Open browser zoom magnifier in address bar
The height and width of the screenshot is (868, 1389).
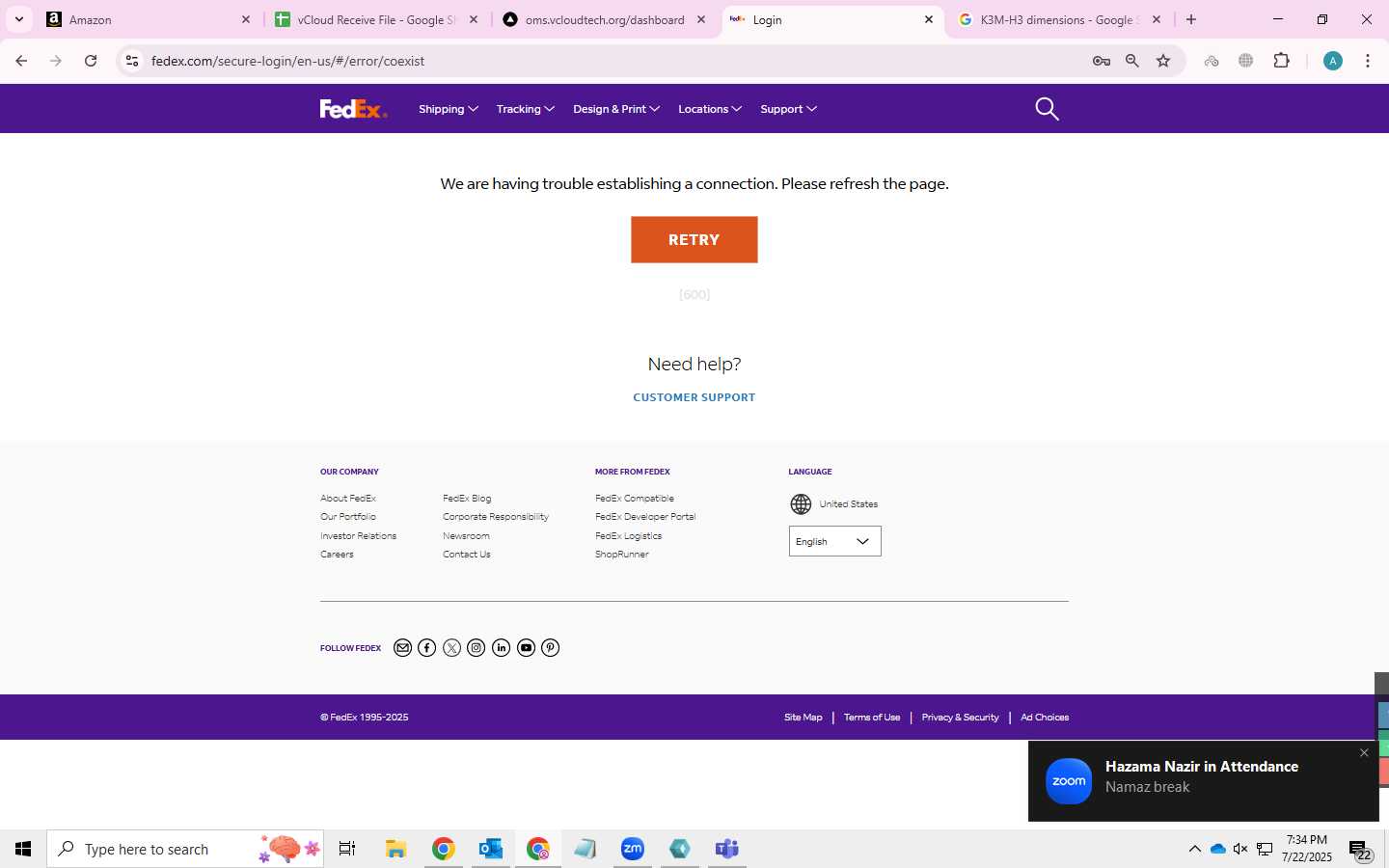pyautogui.click(x=1132, y=61)
